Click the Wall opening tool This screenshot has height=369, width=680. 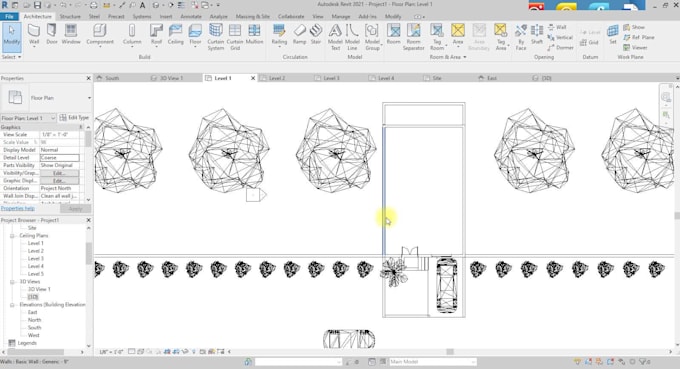click(557, 27)
